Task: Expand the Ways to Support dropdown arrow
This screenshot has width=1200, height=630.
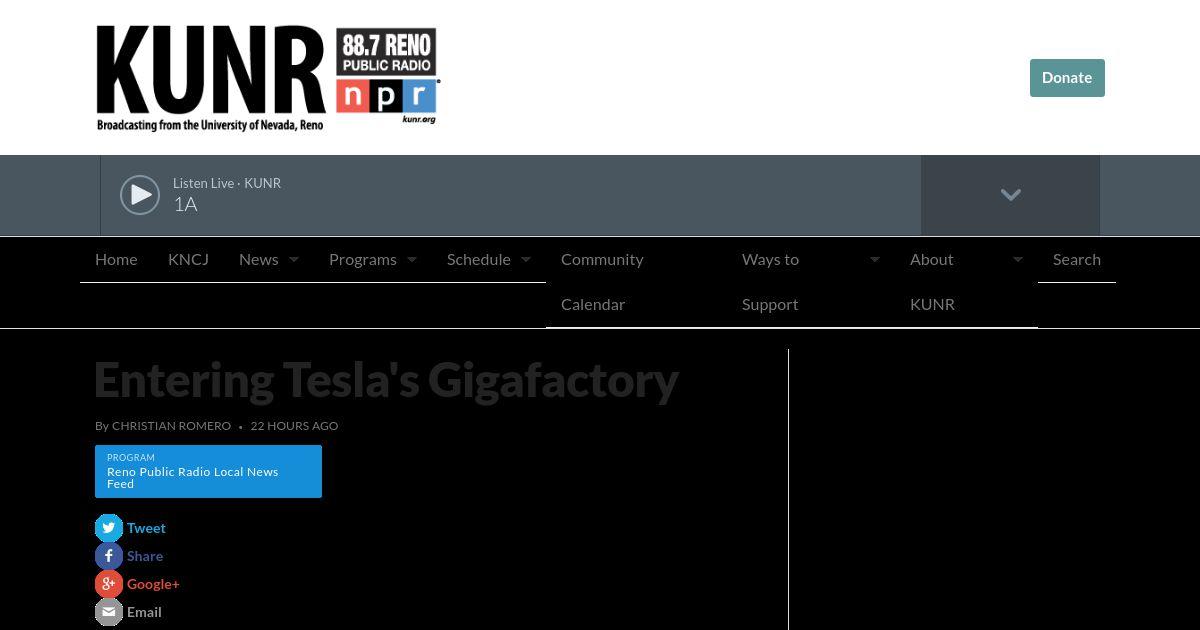Action: click(x=875, y=259)
